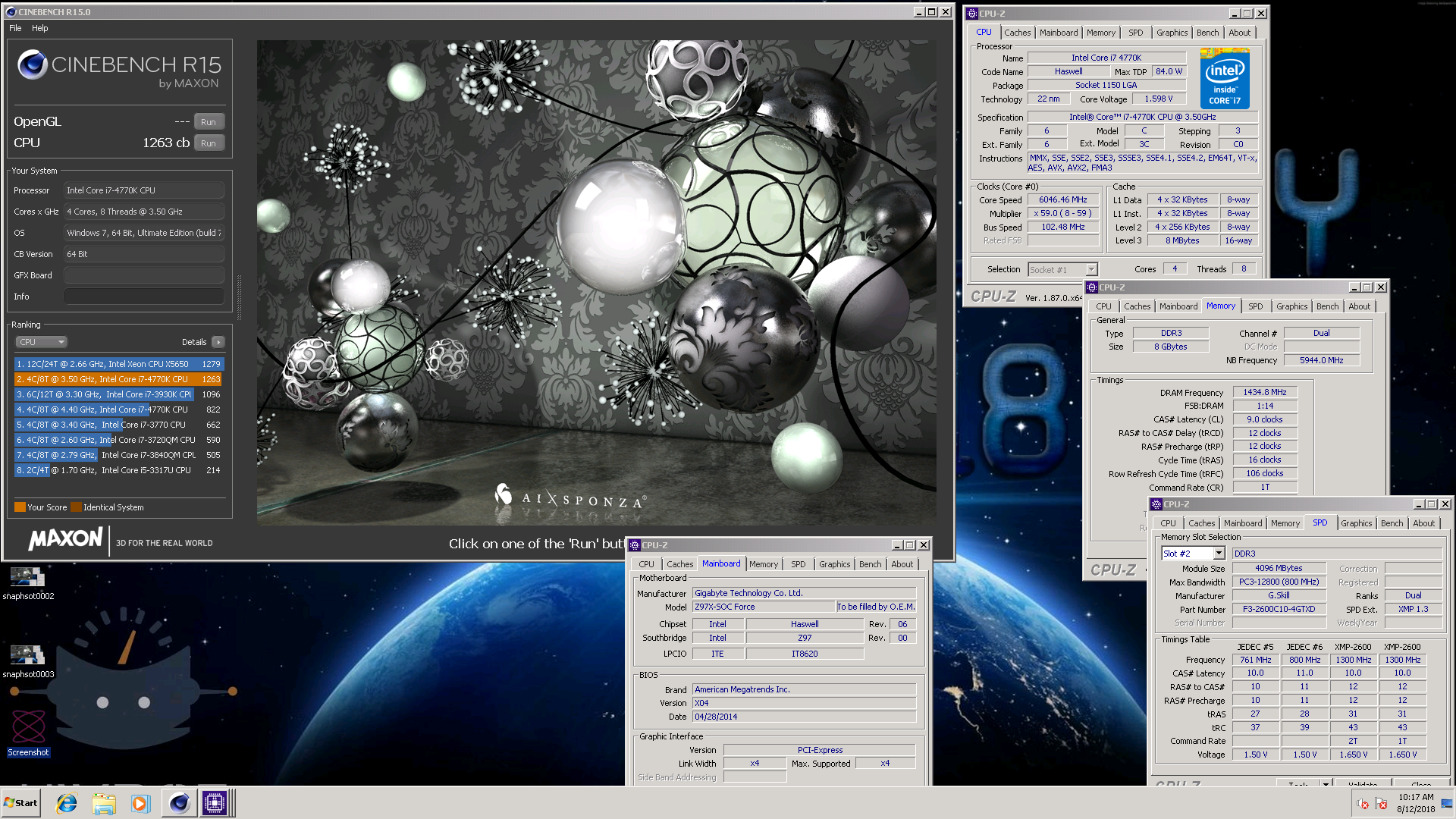Open the File menu in Cinebench
This screenshot has height=819, width=1456.
pyautogui.click(x=15, y=28)
